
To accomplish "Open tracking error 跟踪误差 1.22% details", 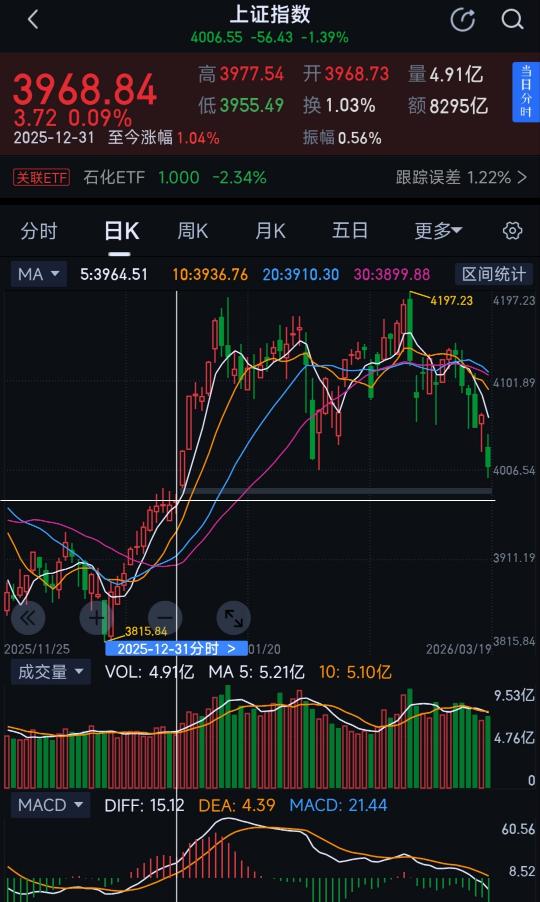I will [462, 177].
